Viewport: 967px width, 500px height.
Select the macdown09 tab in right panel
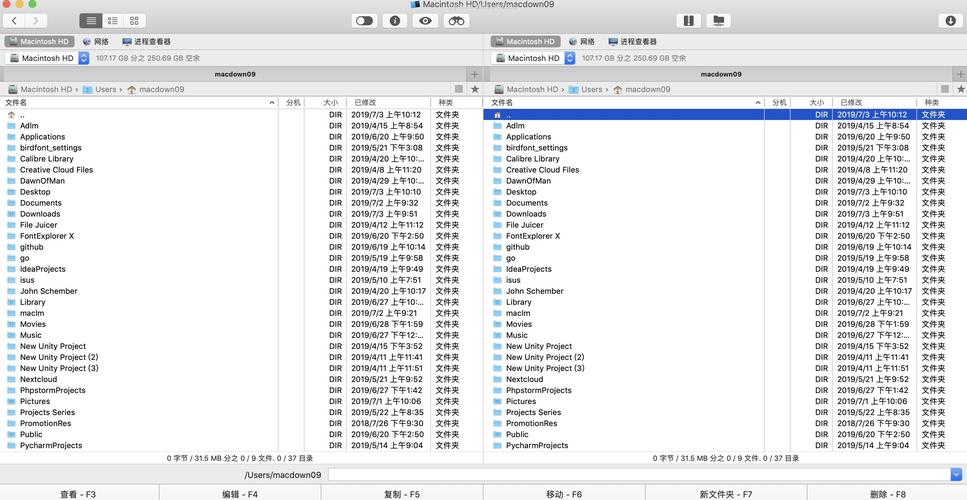tap(720, 74)
